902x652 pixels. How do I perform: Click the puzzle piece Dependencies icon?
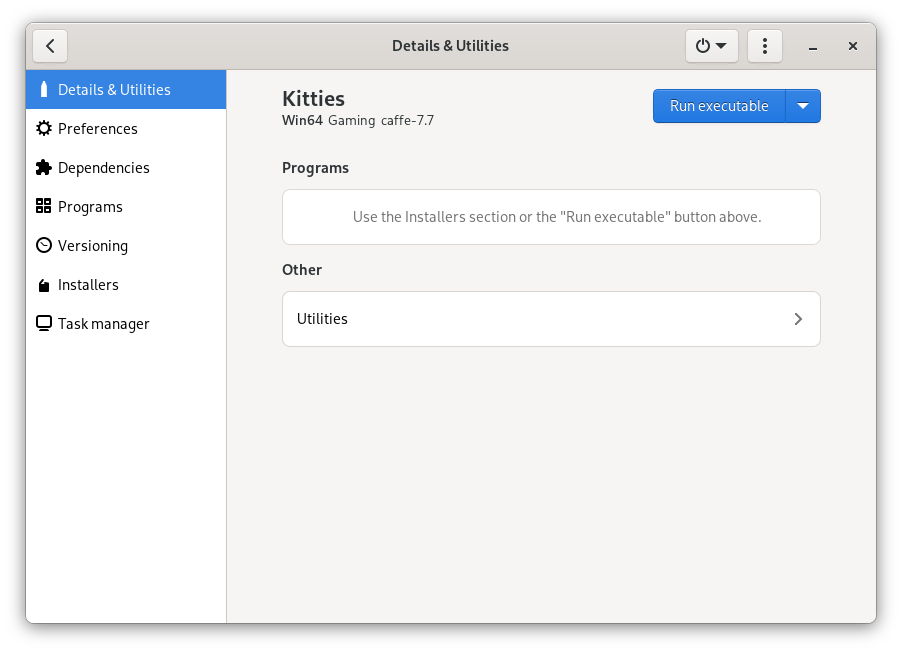(43, 168)
